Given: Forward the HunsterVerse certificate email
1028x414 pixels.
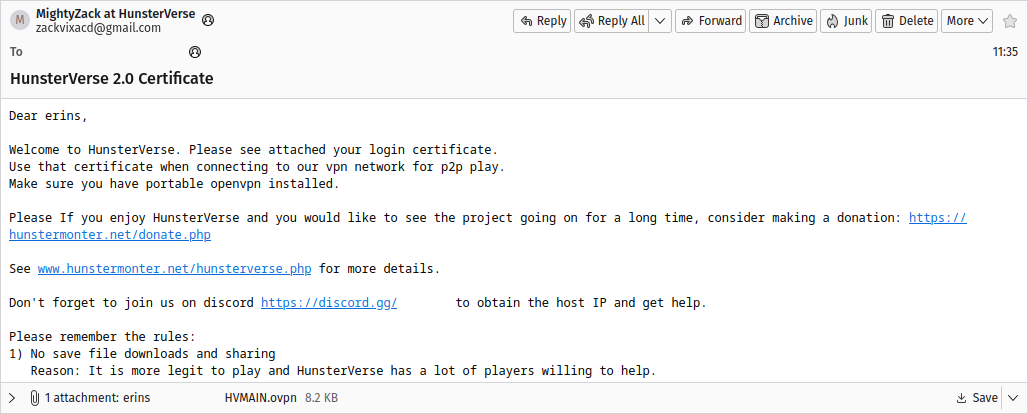Looking at the screenshot, I should click(710, 21).
